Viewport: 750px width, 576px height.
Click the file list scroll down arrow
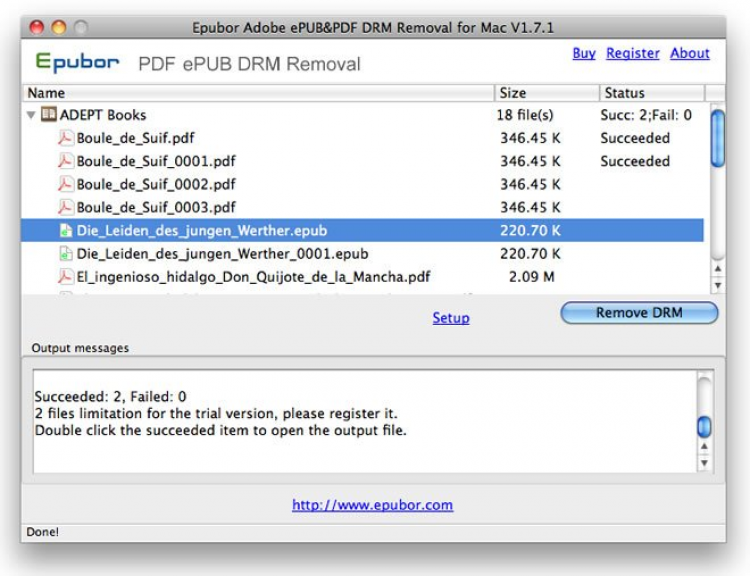coord(717,286)
